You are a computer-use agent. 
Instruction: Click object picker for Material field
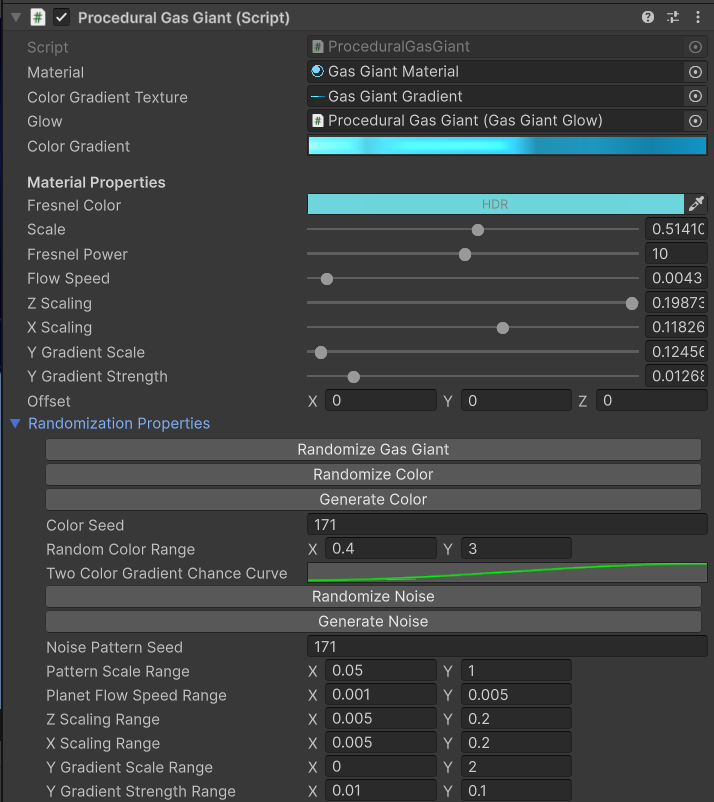coord(695,72)
